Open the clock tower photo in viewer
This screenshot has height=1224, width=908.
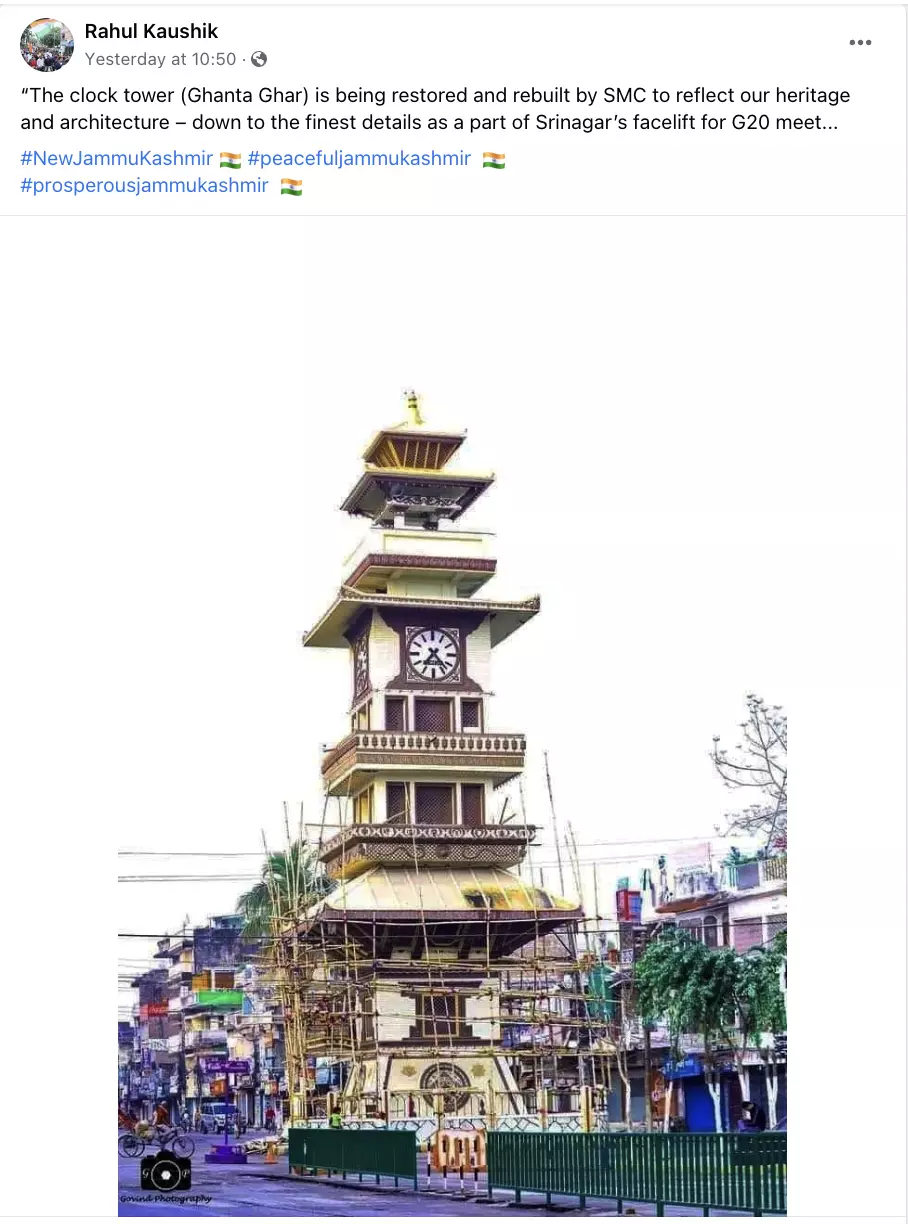(x=452, y=800)
